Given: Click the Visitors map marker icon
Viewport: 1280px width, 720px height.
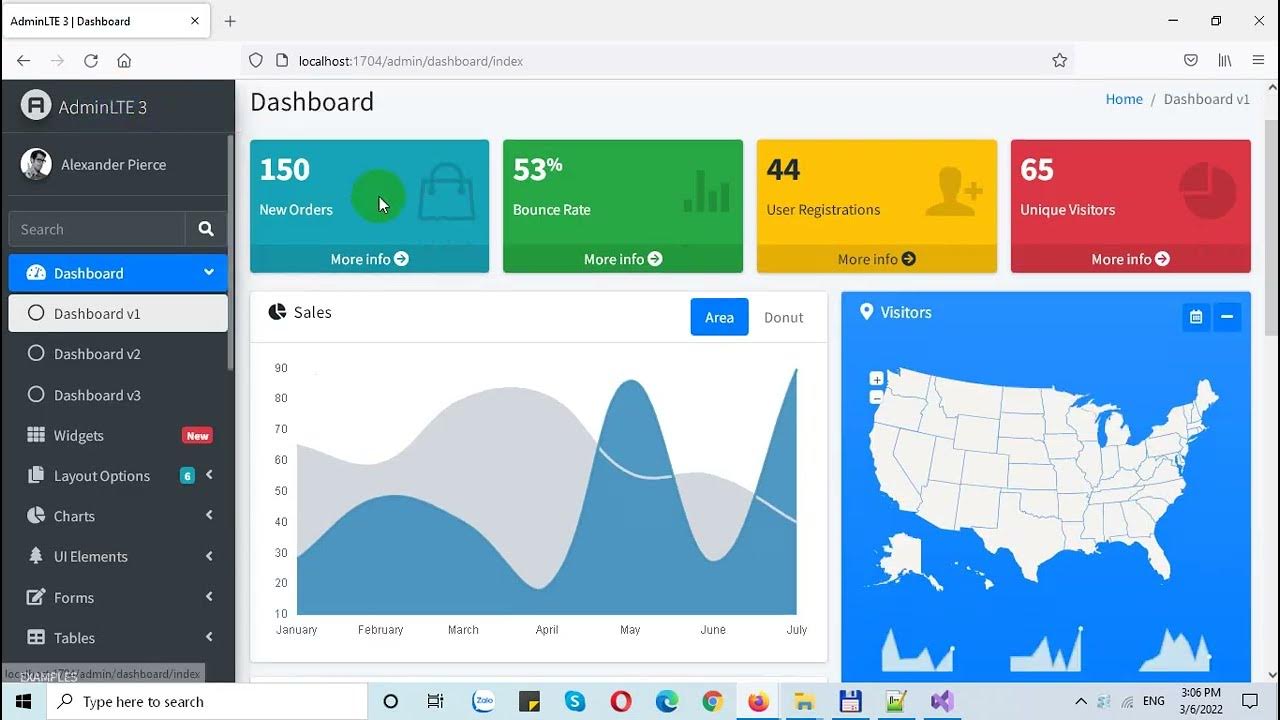Looking at the screenshot, I should 867,312.
